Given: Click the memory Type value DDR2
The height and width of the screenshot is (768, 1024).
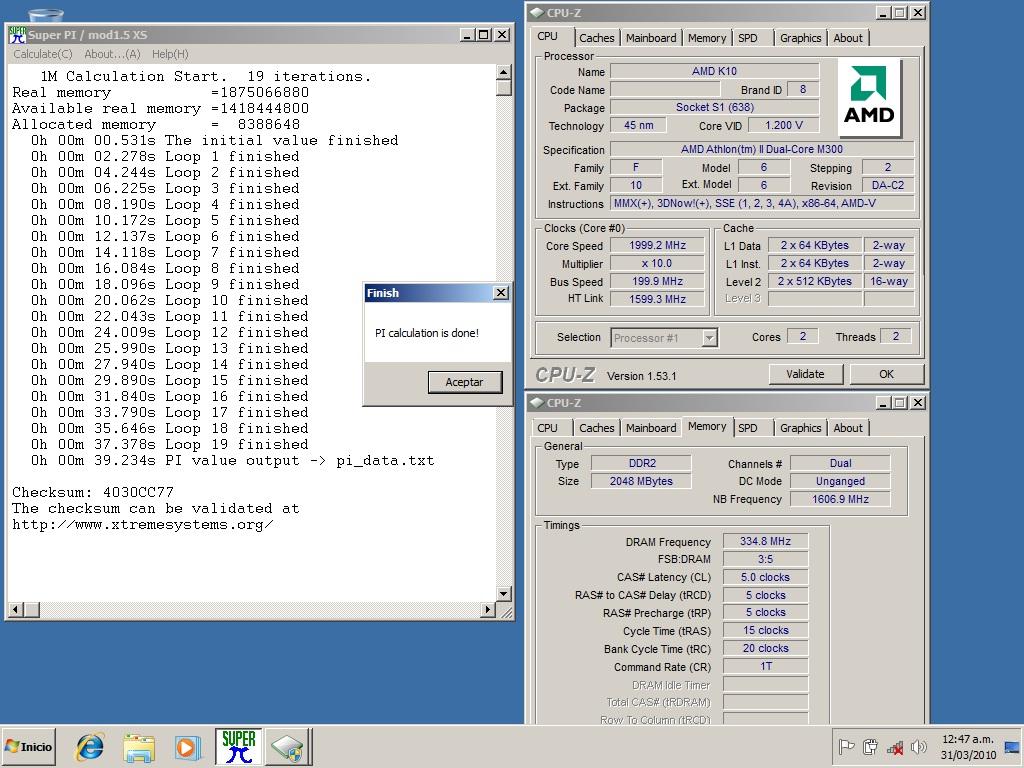Looking at the screenshot, I should (641, 463).
